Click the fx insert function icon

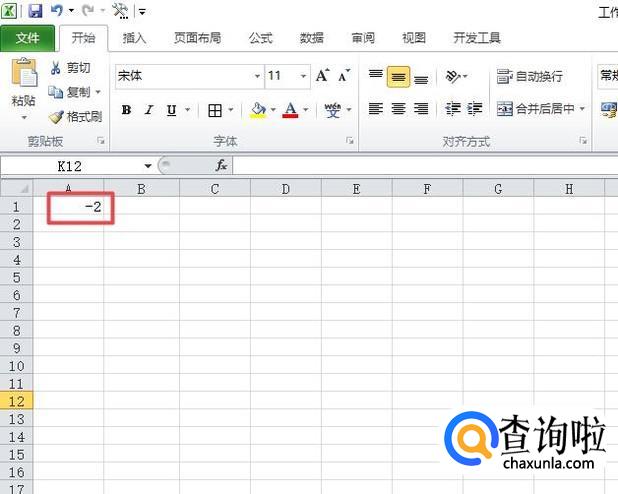[x=222, y=166]
